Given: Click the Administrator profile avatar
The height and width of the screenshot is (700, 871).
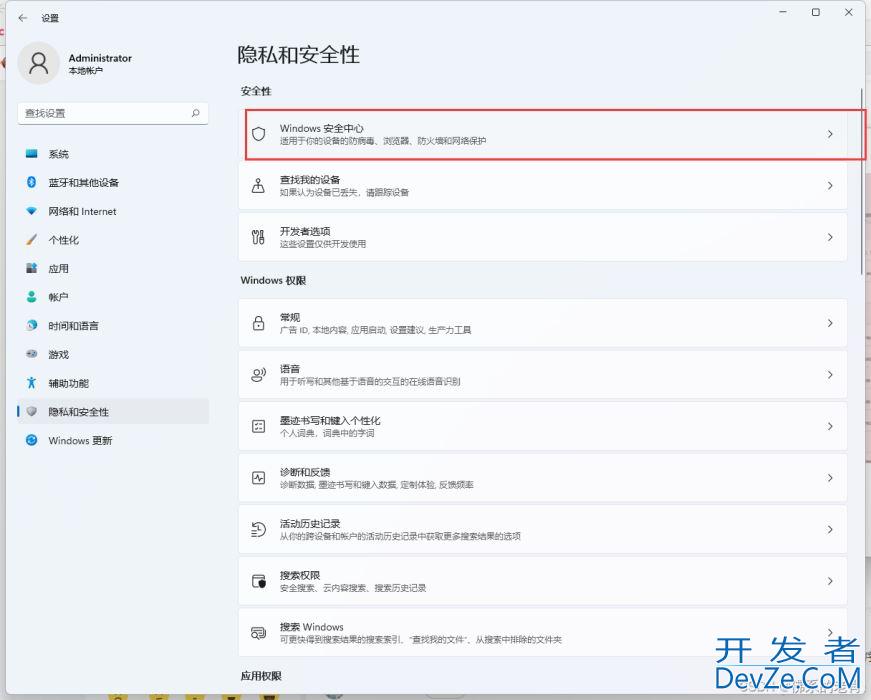Looking at the screenshot, I should pos(38,63).
